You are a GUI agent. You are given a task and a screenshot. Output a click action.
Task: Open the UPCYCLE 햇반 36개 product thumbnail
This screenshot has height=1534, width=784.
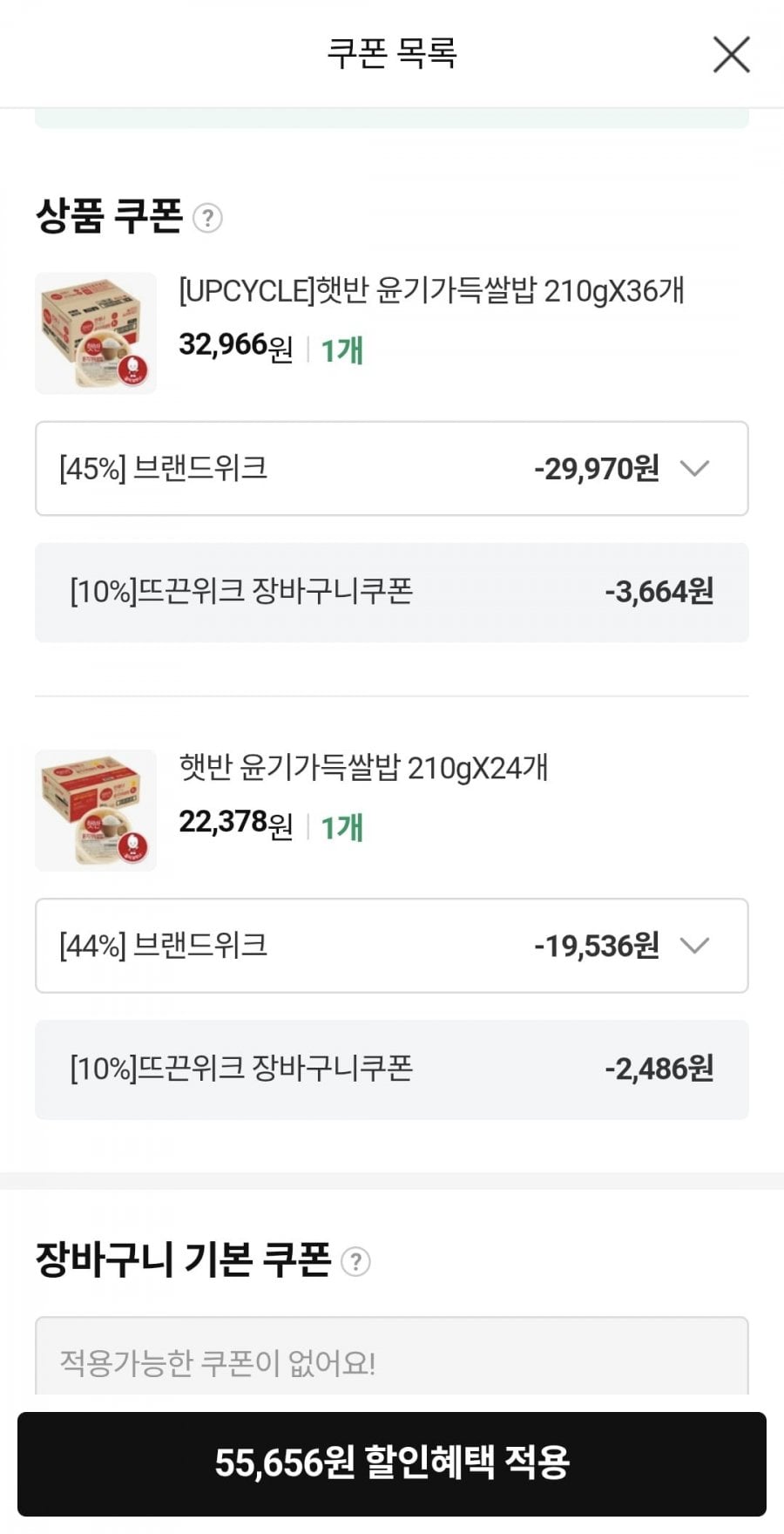click(x=96, y=333)
